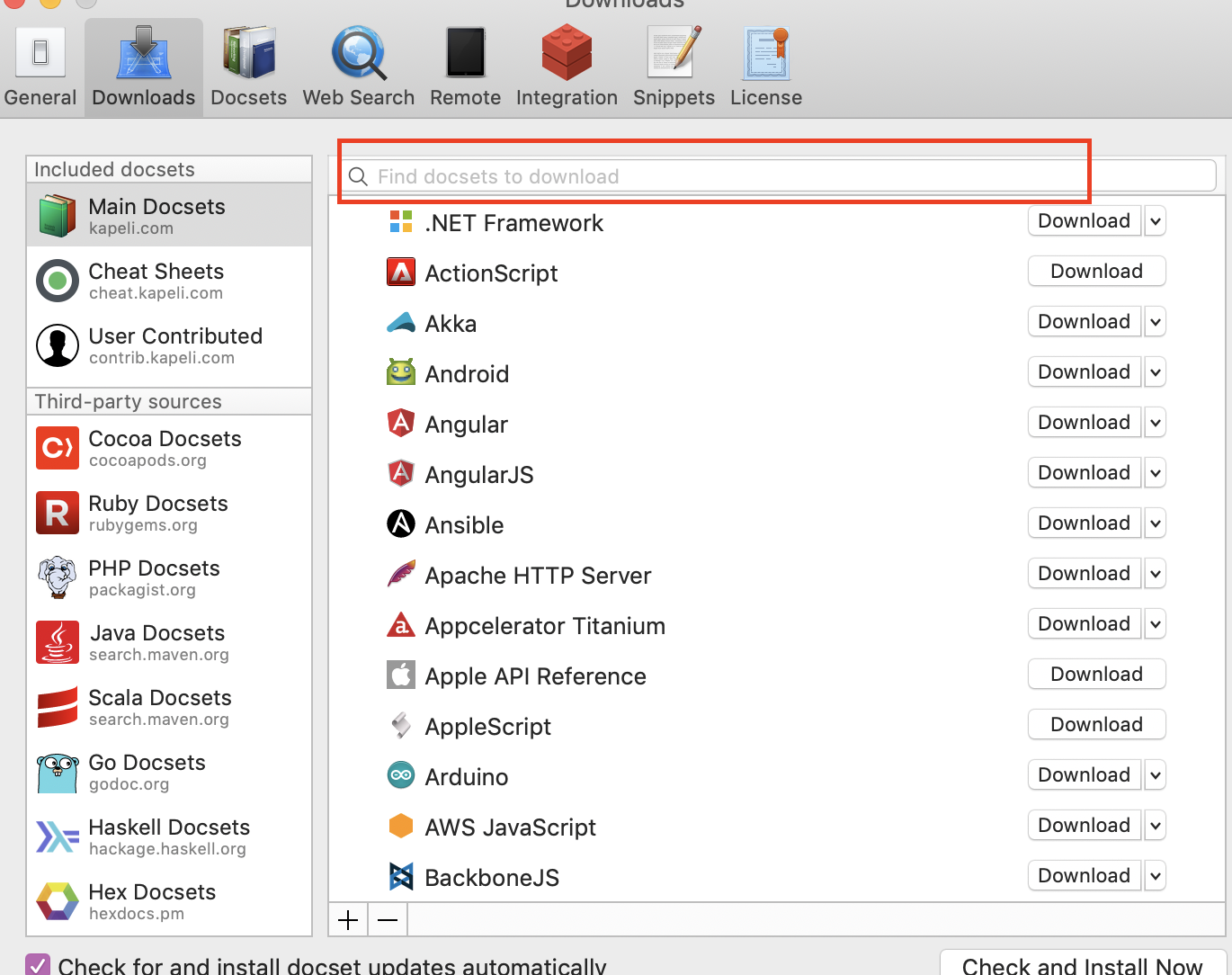Expand version dropdown for Angular

[1156, 422]
